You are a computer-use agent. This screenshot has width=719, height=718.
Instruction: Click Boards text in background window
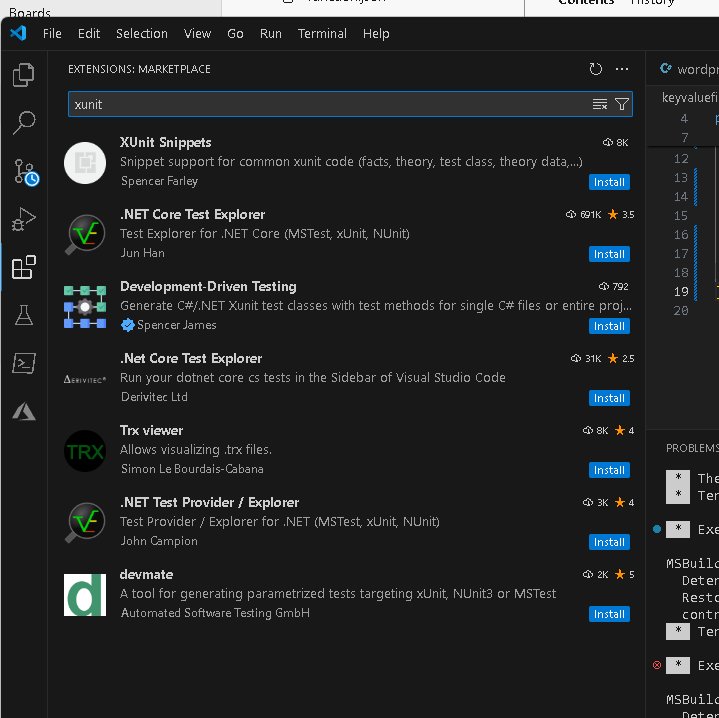pos(30,12)
